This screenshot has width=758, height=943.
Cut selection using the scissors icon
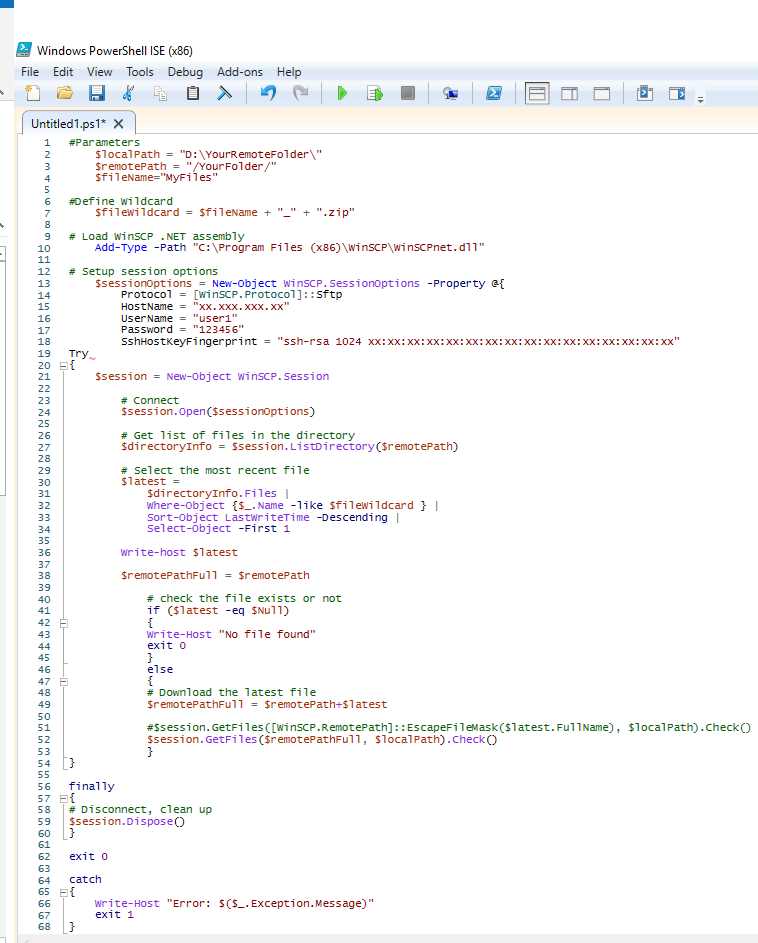(x=128, y=93)
